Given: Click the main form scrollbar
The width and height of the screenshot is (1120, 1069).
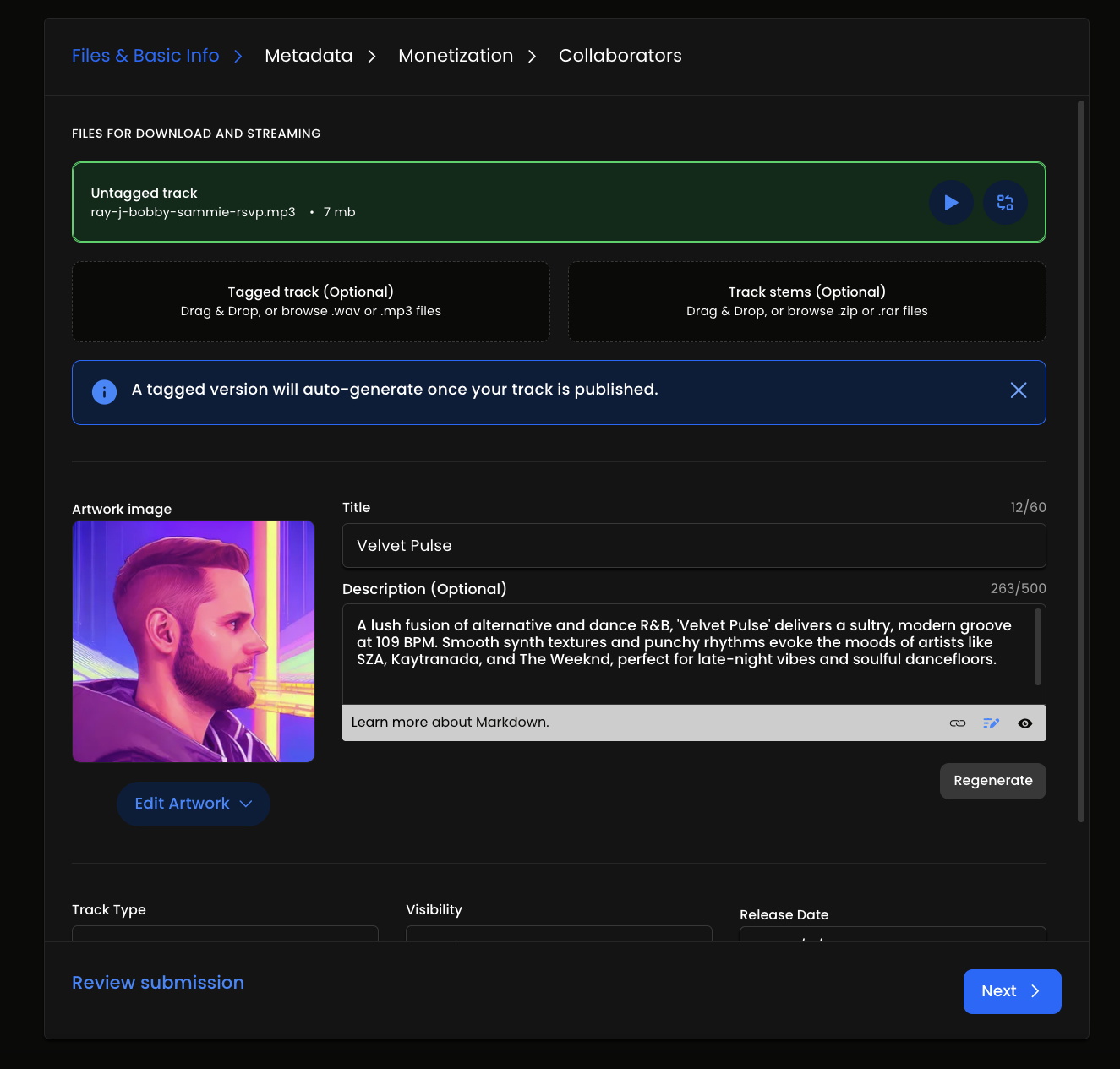Looking at the screenshot, I should pos(1081,461).
